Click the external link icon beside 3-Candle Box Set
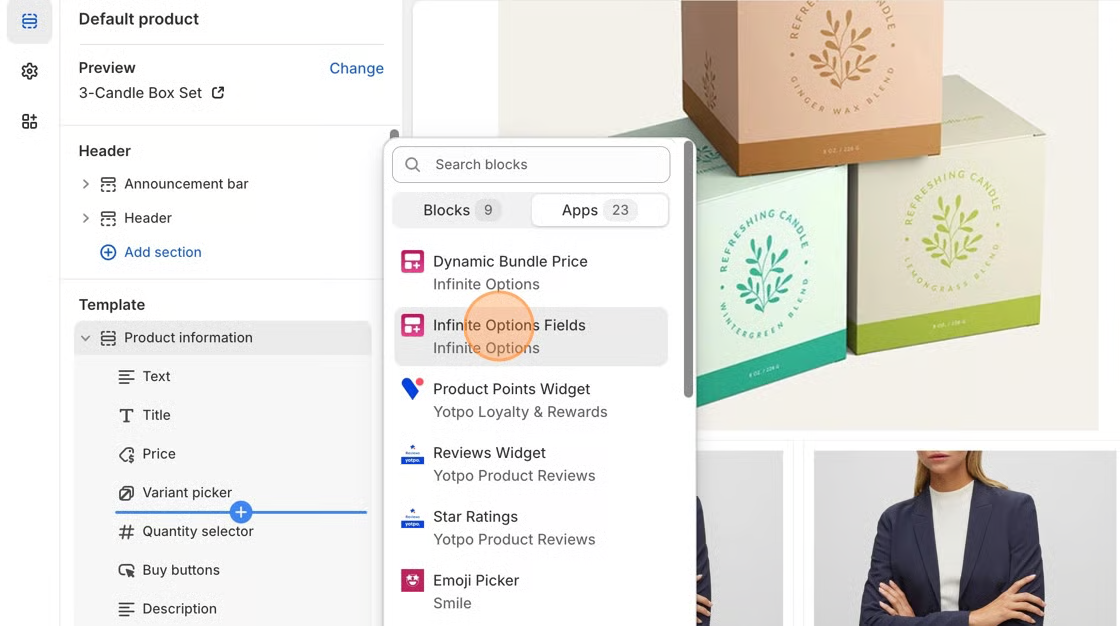Screen dimensions: 1120x626 tap(218, 93)
